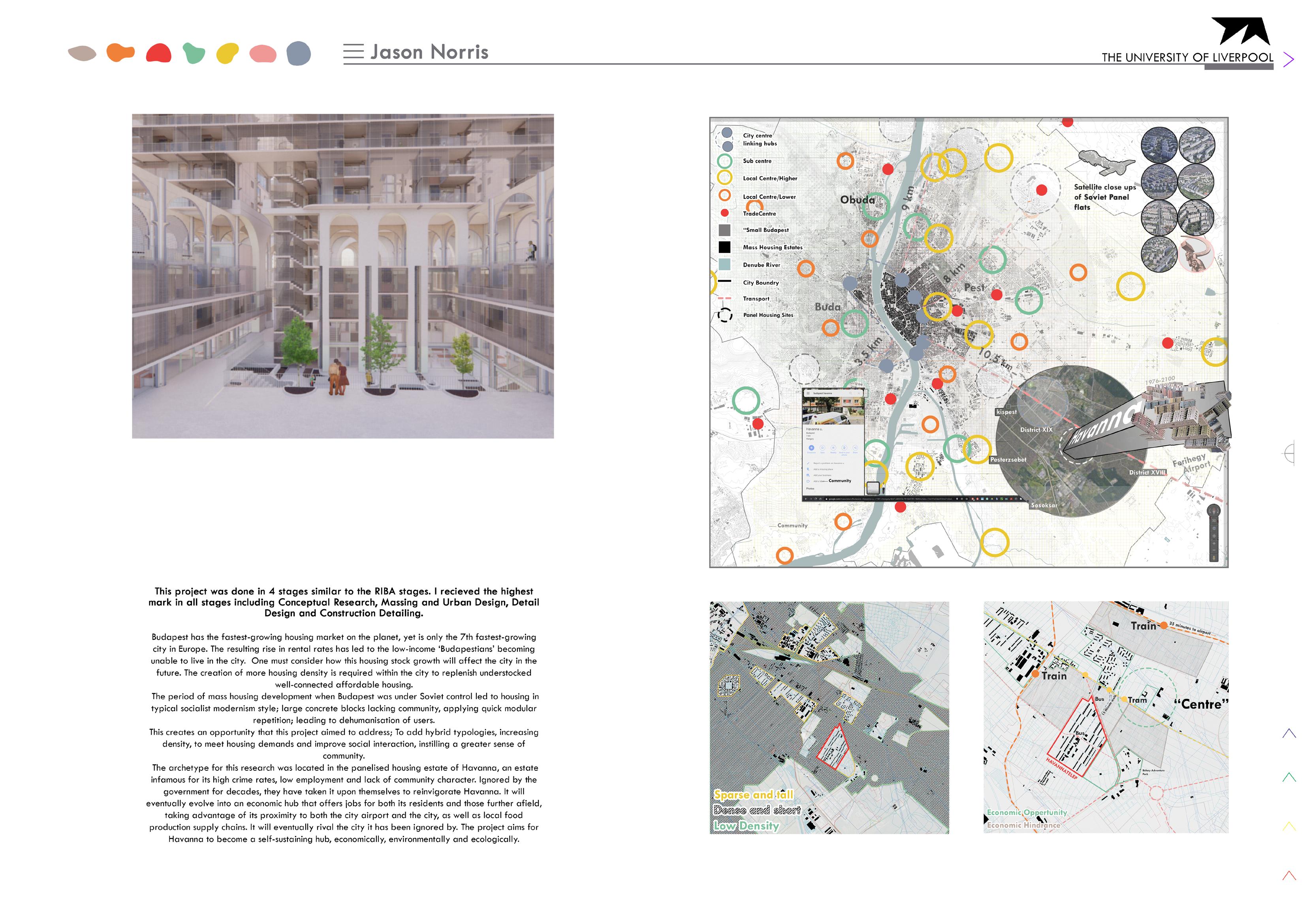Click the purple right chevron arrow
Image resolution: width=1307 pixels, height=924 pixels.
point(1289,59)
